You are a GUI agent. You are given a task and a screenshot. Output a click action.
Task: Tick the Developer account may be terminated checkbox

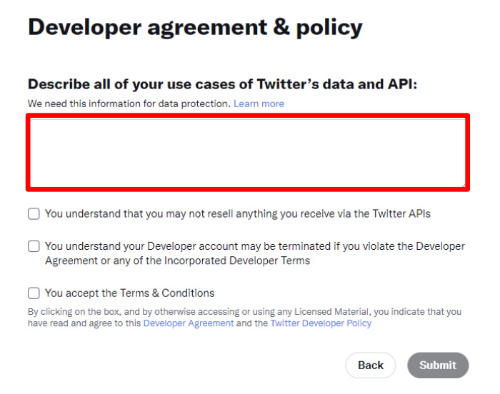point(34,246)
